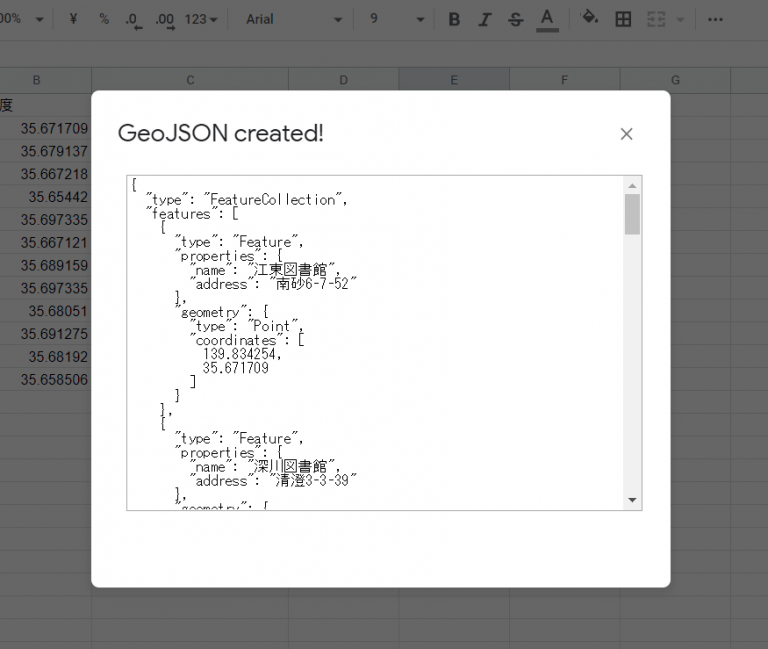Image resolution: width=768 pixels, height=649 pixels.
Task: Format as yen currency
Action: tap(73, 19)
